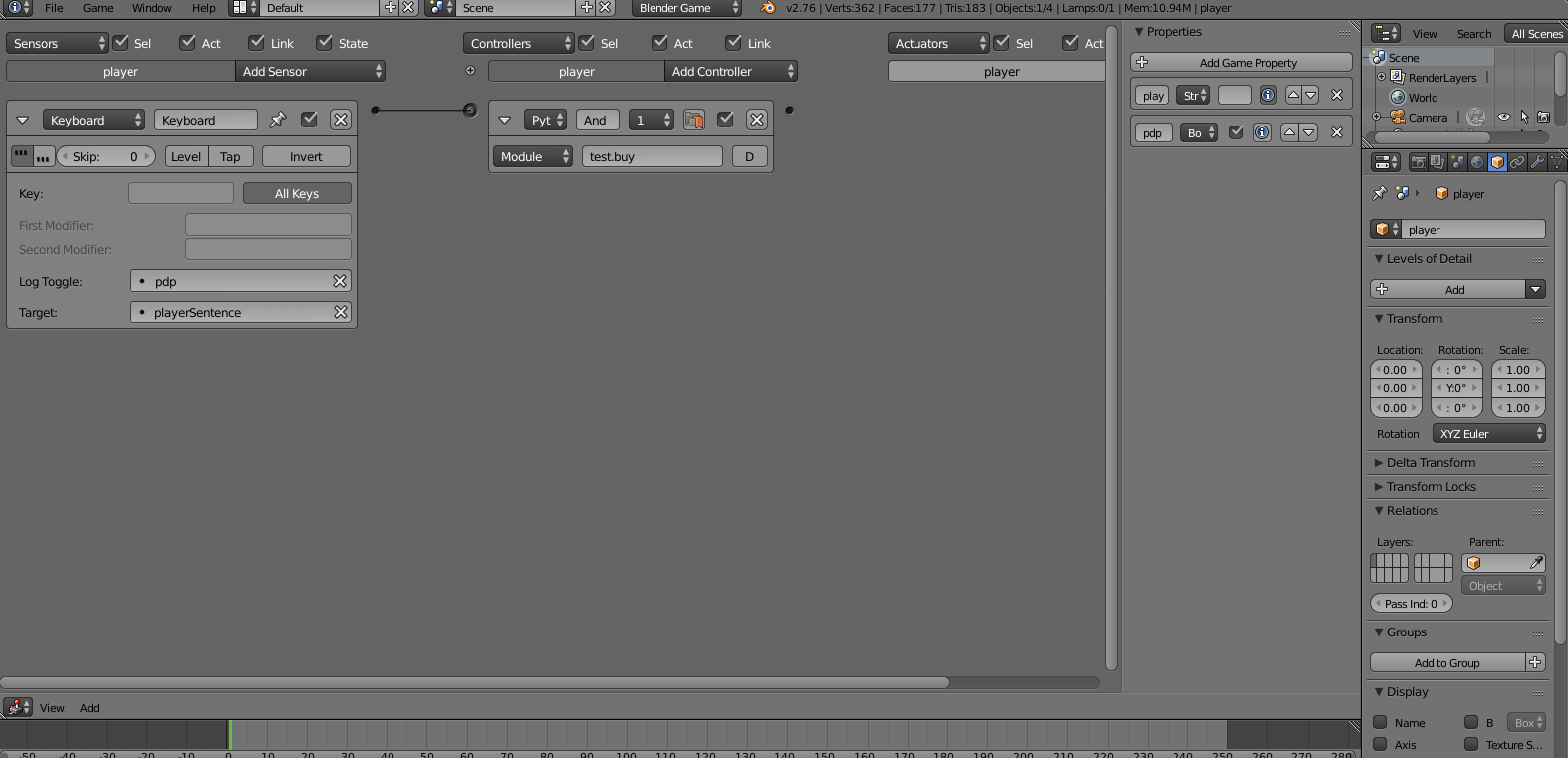Image resolution: width=1568 pixels, height=758 pixels.
Task: Mark Python controller as high priority
Action: [694, 120]
